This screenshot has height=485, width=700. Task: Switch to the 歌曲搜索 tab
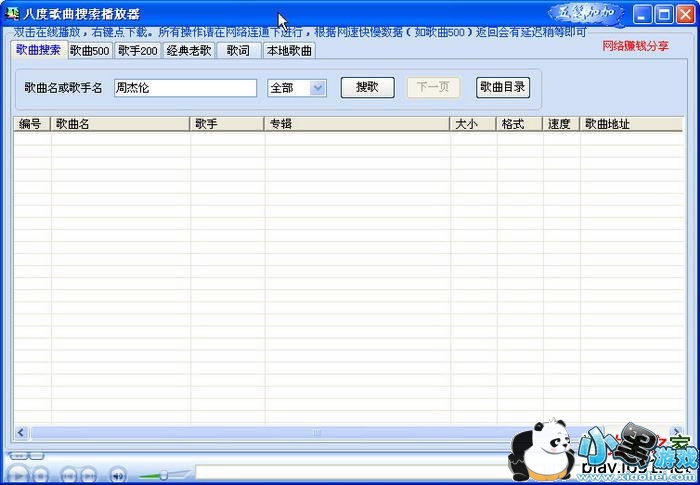[x=38, y=50]
